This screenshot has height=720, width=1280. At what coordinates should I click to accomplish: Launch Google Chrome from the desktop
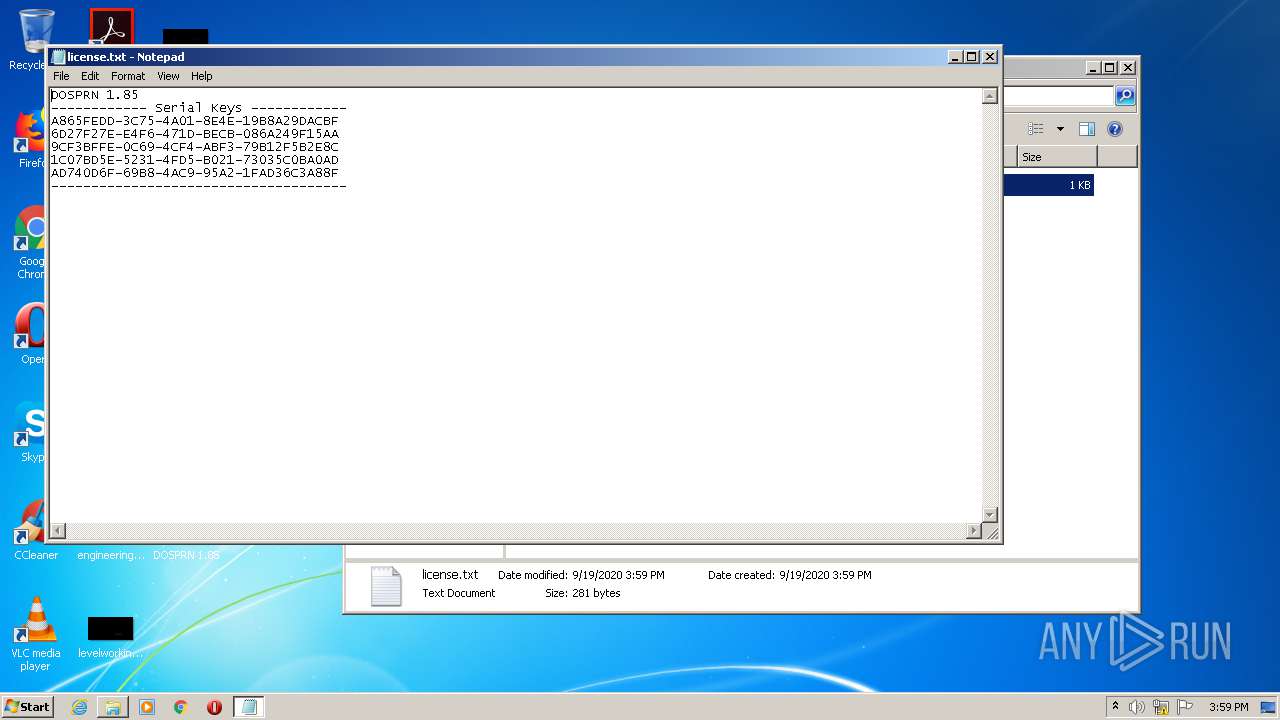(30, 240)
